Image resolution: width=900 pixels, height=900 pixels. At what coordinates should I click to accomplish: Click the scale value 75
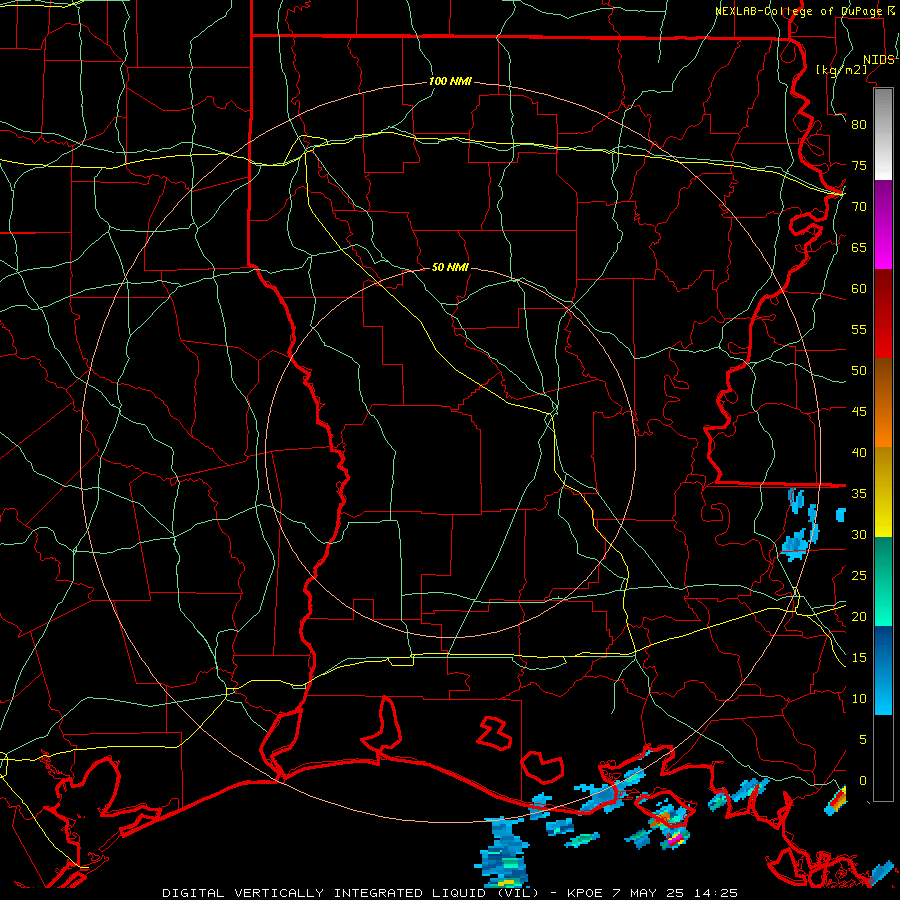pos(859,165)
